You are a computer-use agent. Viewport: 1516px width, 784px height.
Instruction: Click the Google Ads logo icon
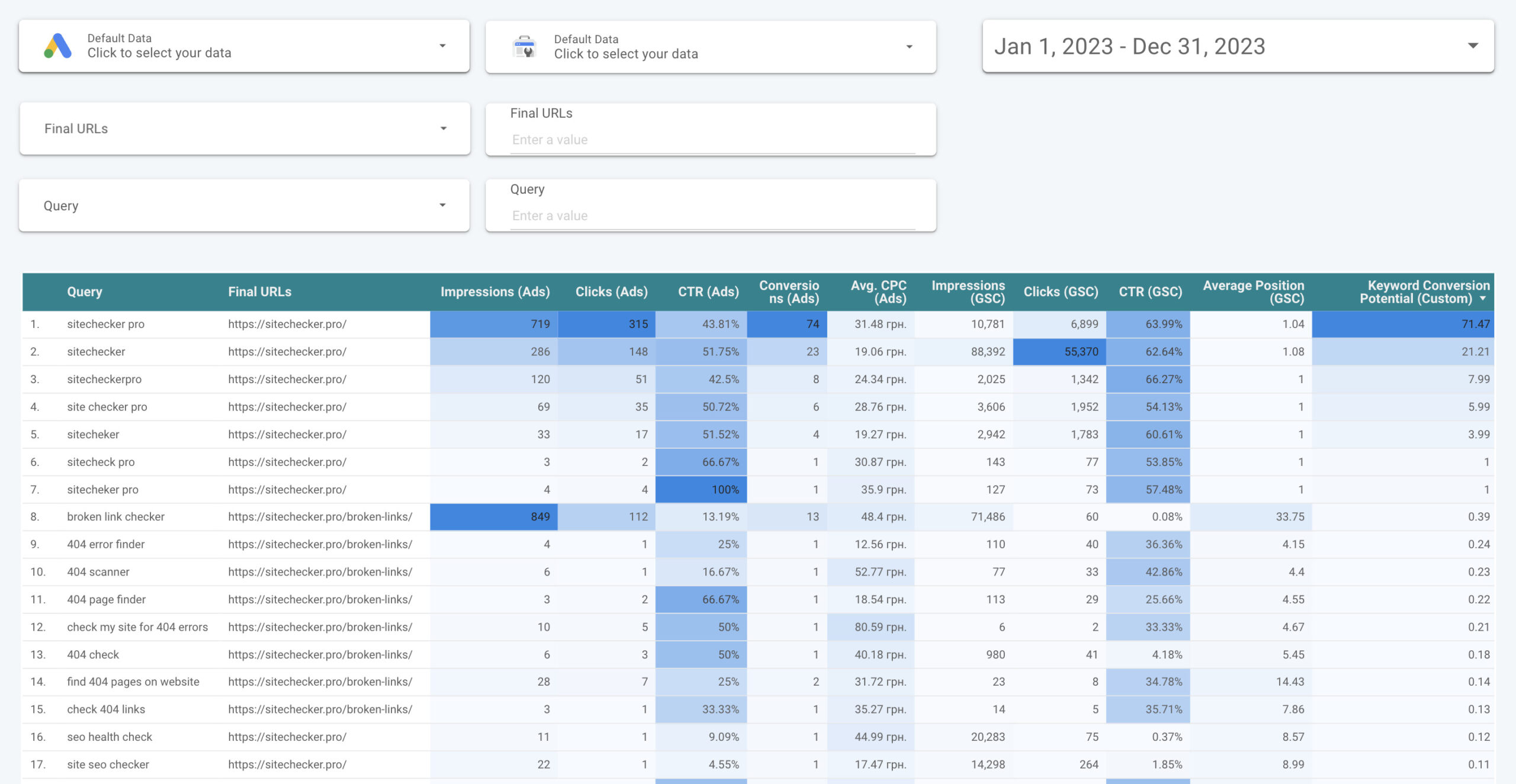click(x=57, y=46)
